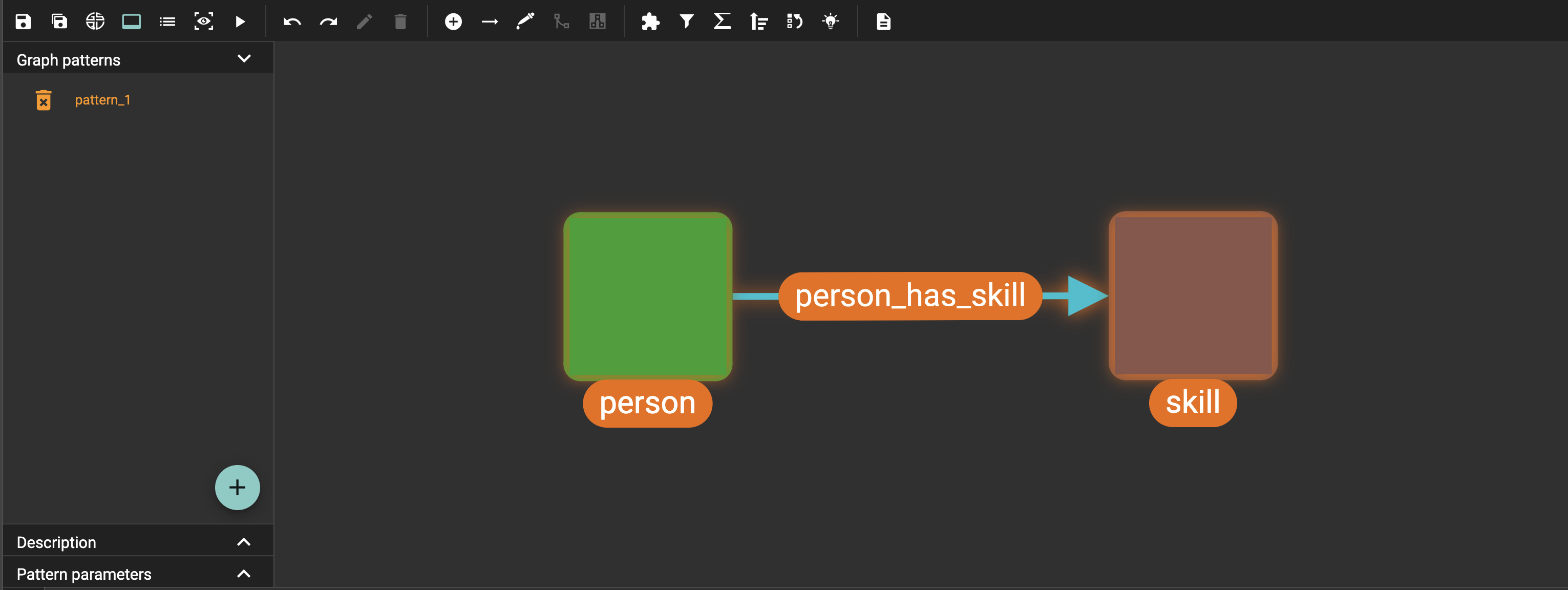Expand the Pattern parameters section
The width and height of the screenshot is (1568, 590).
tap(244, 574)
